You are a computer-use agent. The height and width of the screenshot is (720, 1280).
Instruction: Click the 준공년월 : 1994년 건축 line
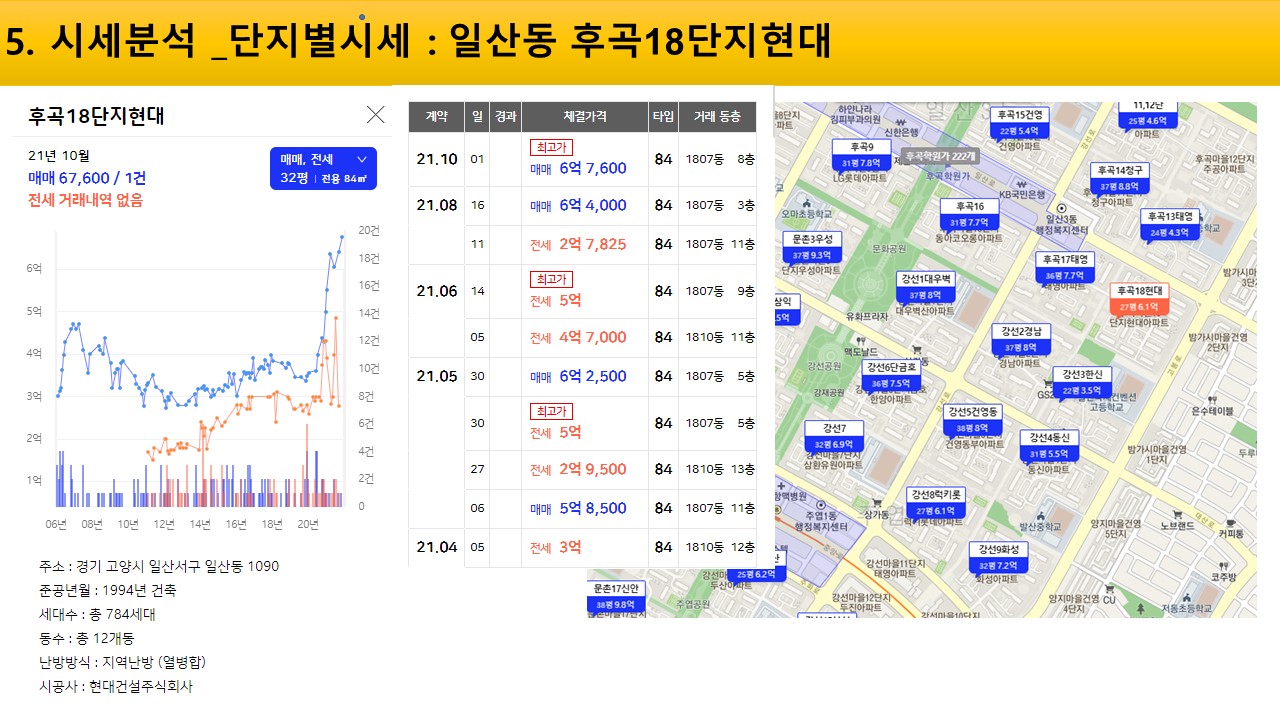pos(108,590)
